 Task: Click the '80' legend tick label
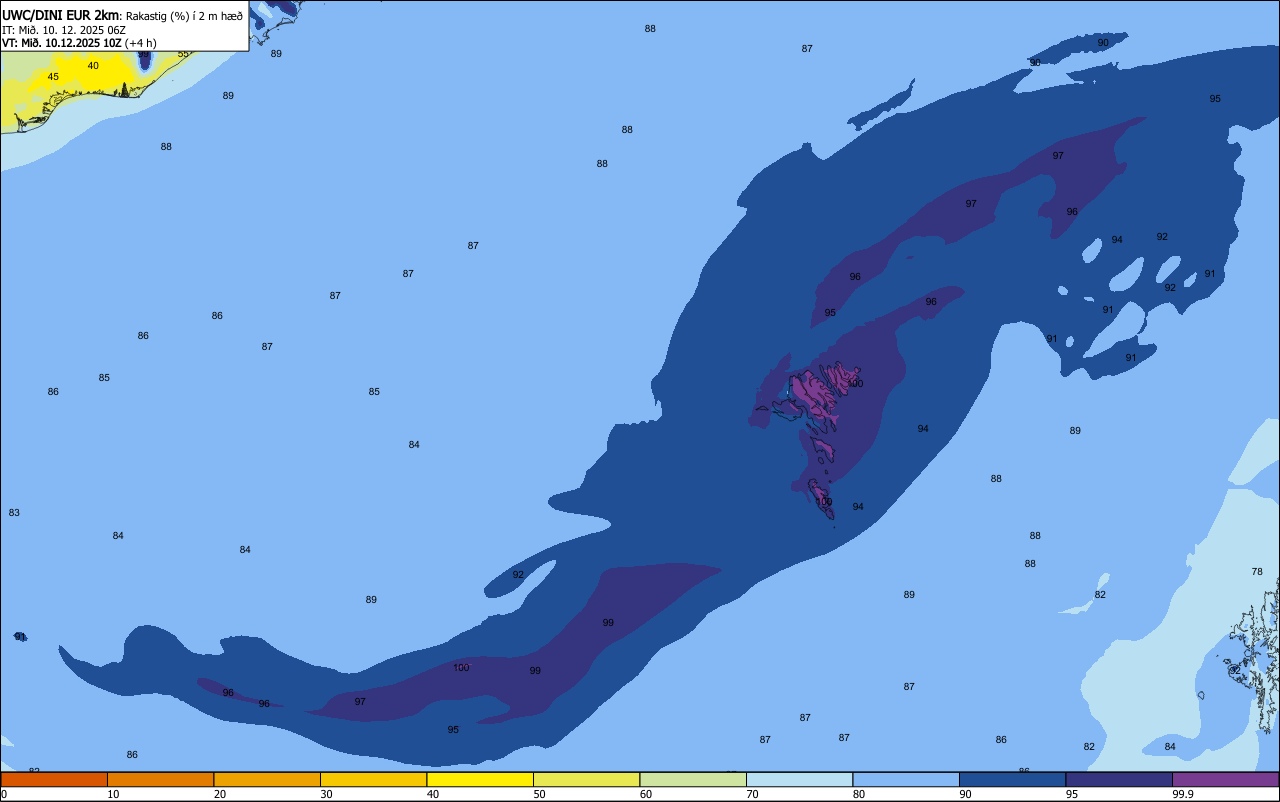pyautogui.click(x=859, y=794)
